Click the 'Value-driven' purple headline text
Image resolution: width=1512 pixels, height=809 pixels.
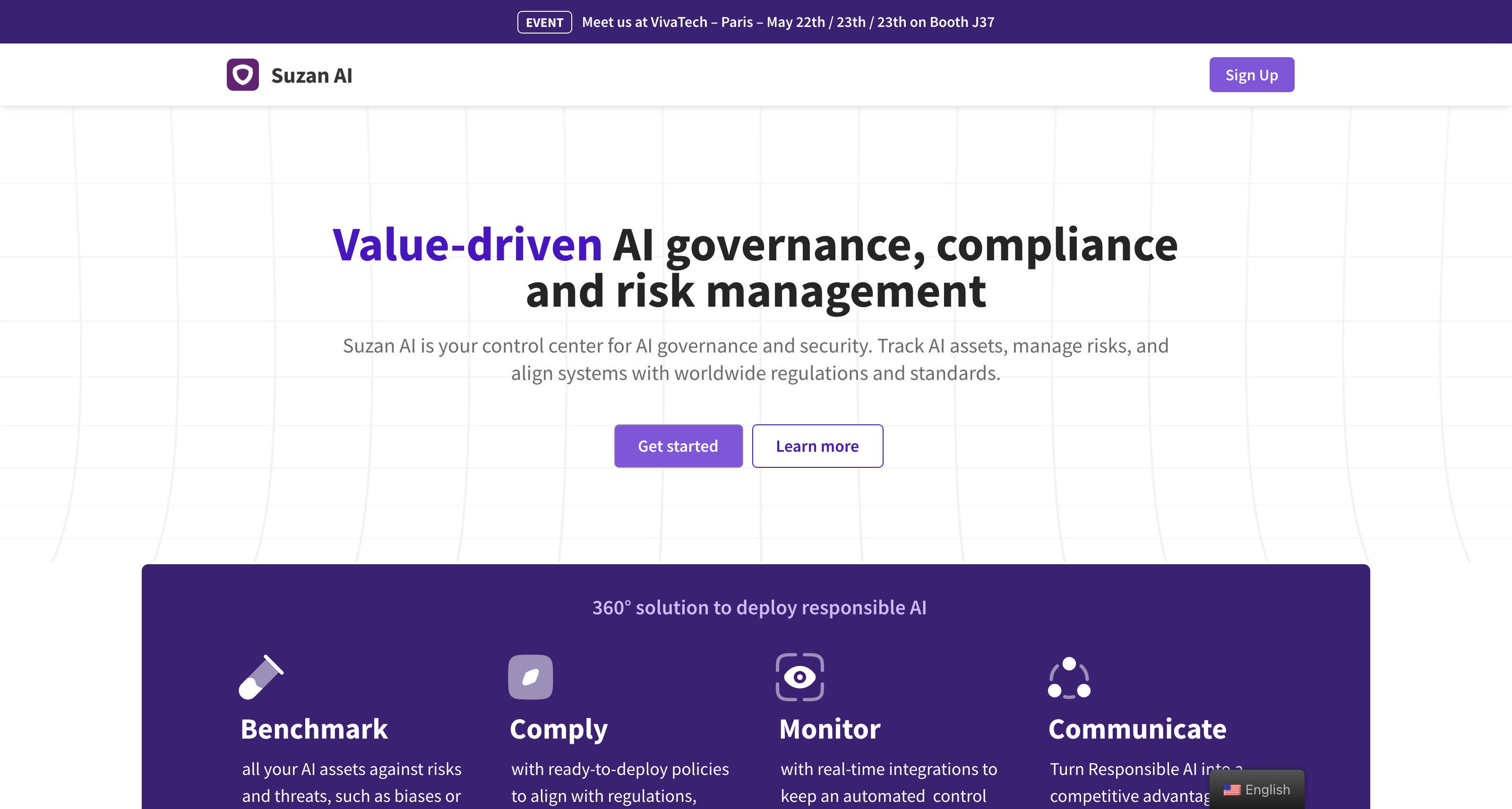click(x=467, y=244)
